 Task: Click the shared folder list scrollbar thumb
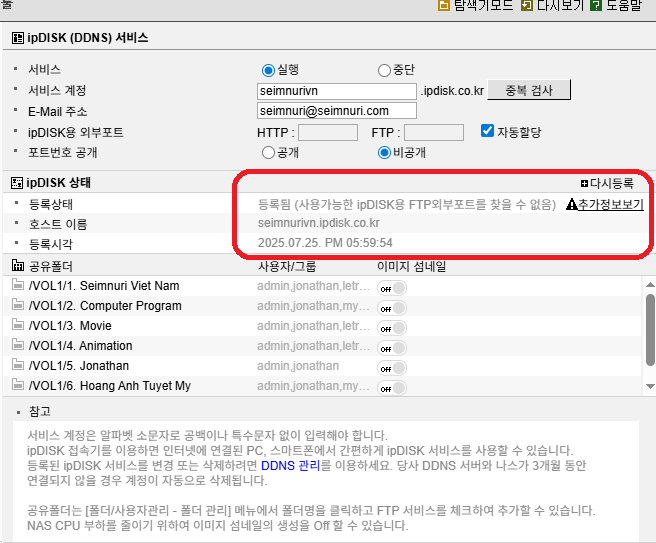[650, 330]
